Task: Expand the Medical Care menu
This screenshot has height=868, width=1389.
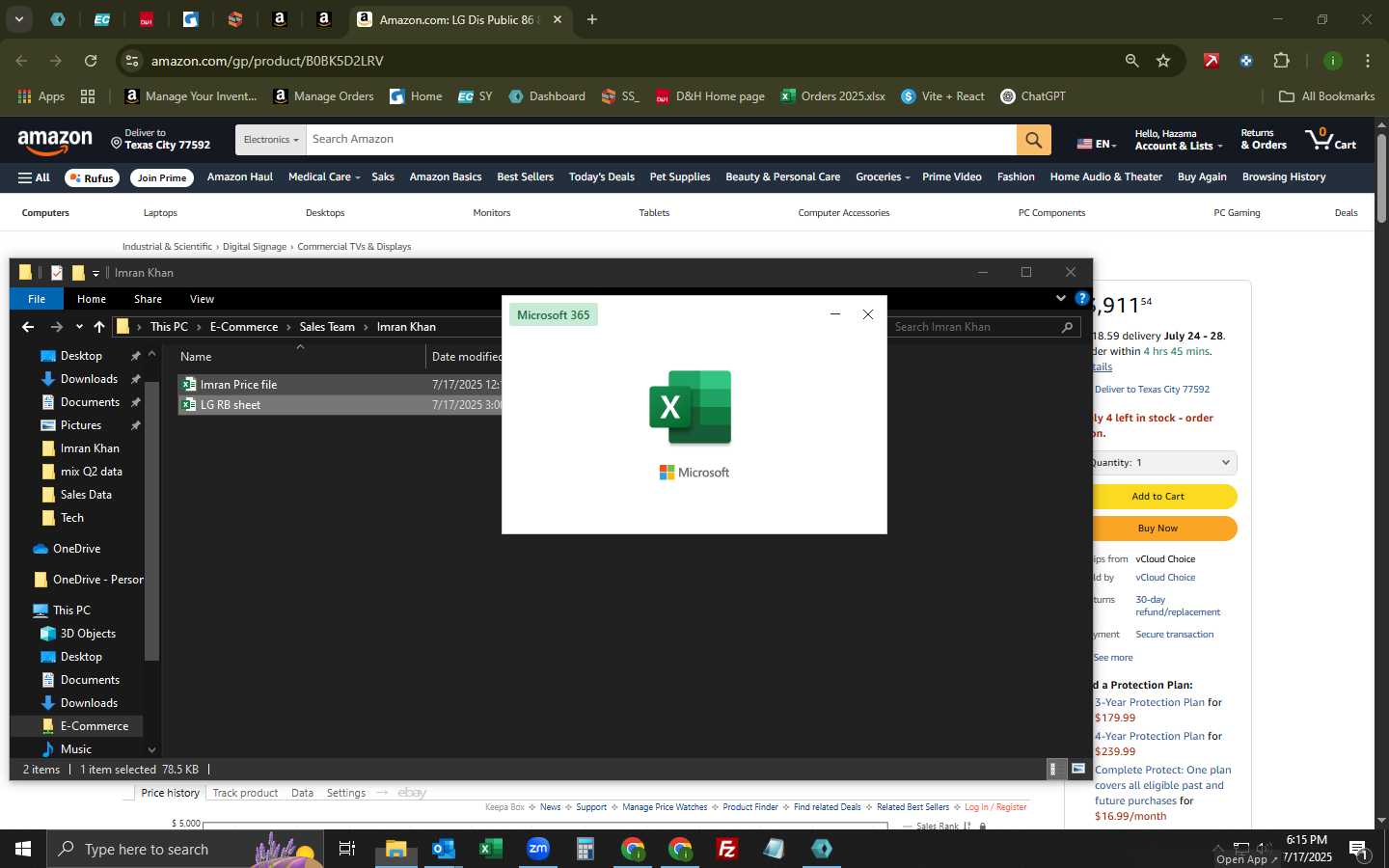Action: (x=323, y=177)
